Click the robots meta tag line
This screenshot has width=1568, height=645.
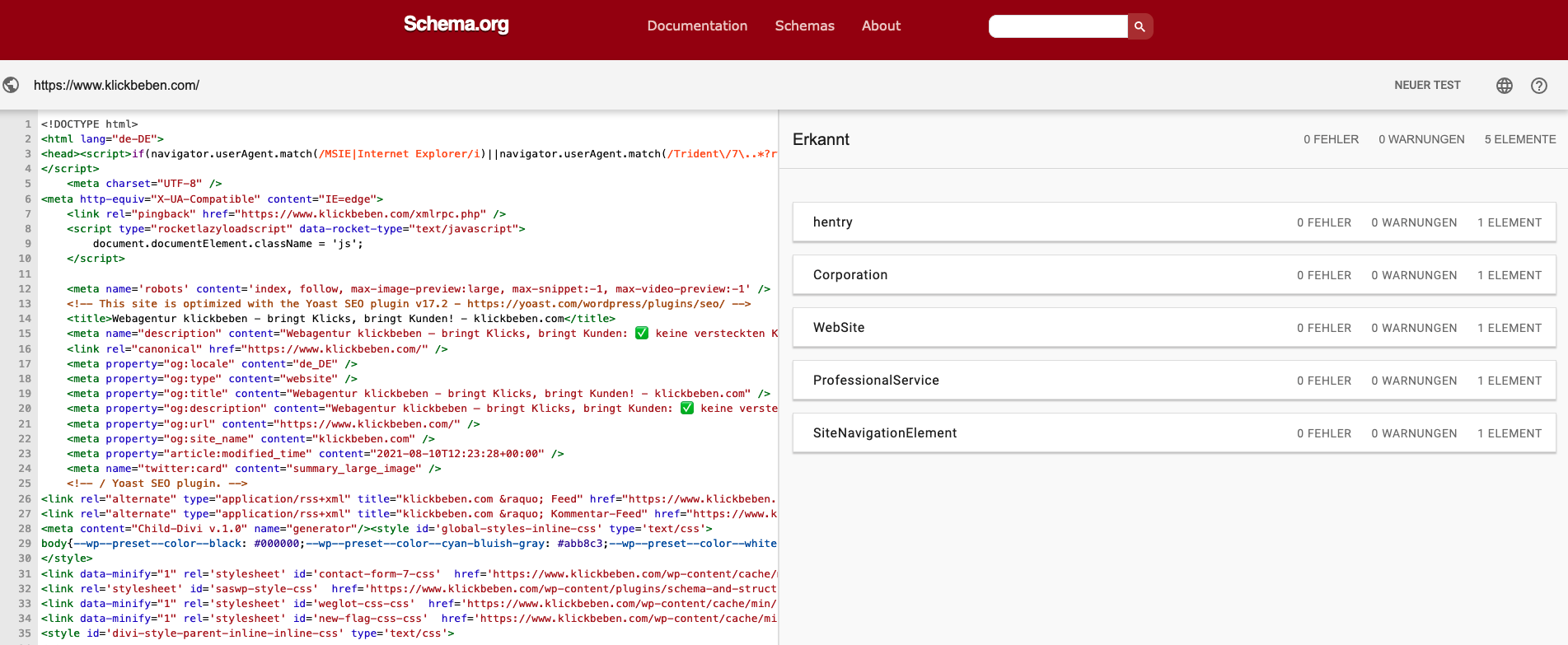[x=419, y=289]
